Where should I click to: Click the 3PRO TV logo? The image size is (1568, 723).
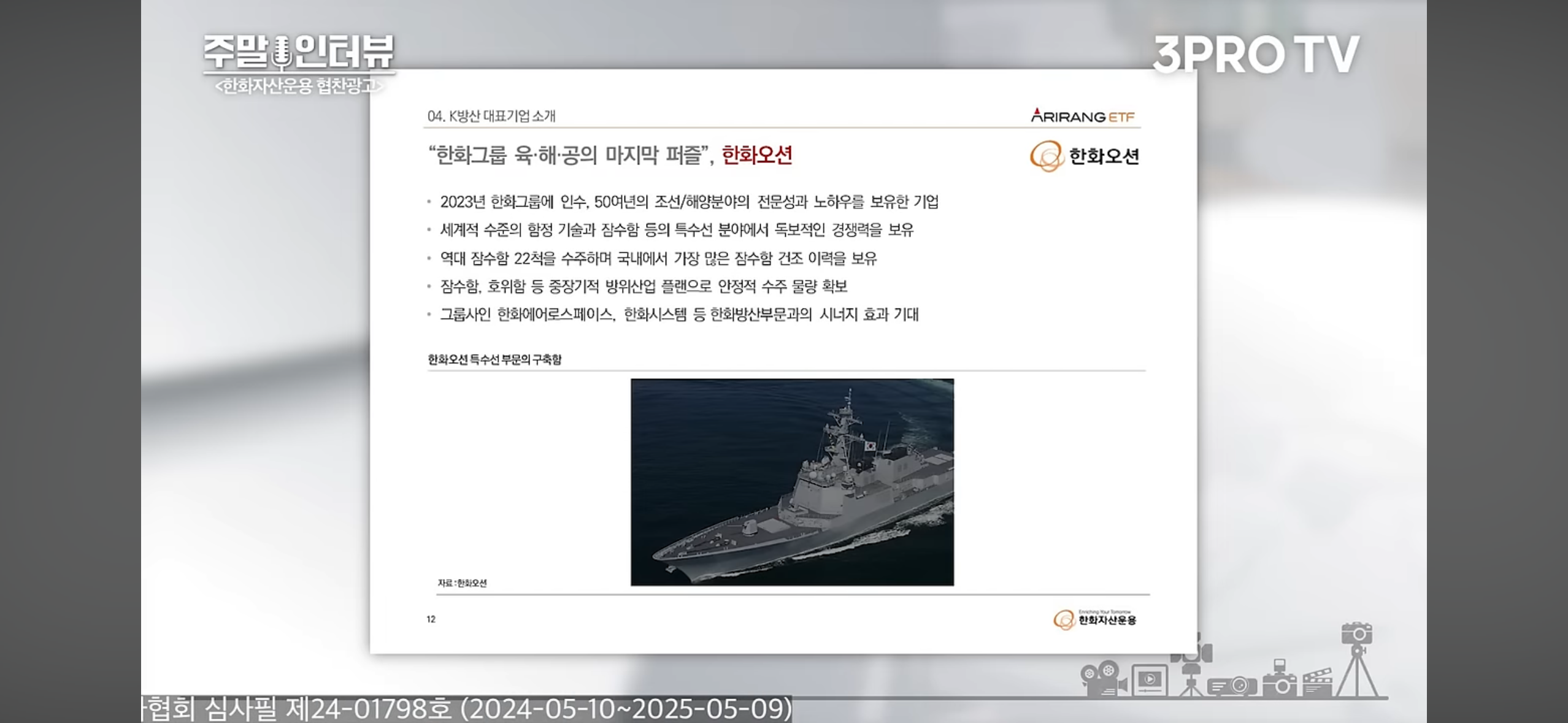click(x=1256, y=54)
